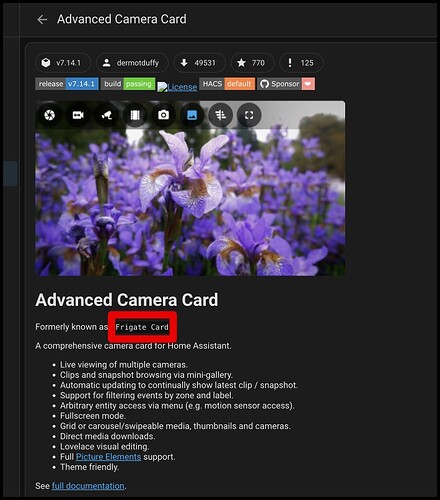The width and height of the screenshot is (440, 500).
Task: Click the v7.14.1 version chip
Action: 63,63
